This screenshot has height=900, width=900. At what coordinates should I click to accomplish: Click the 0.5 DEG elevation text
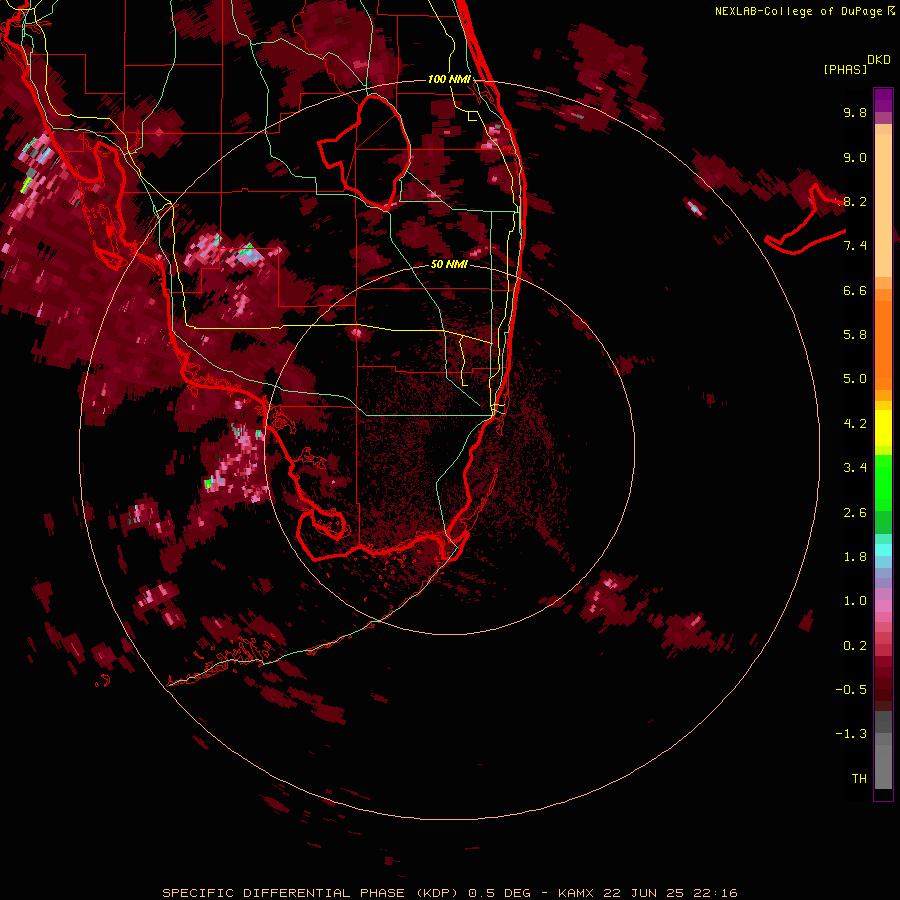tap(498, 893)
